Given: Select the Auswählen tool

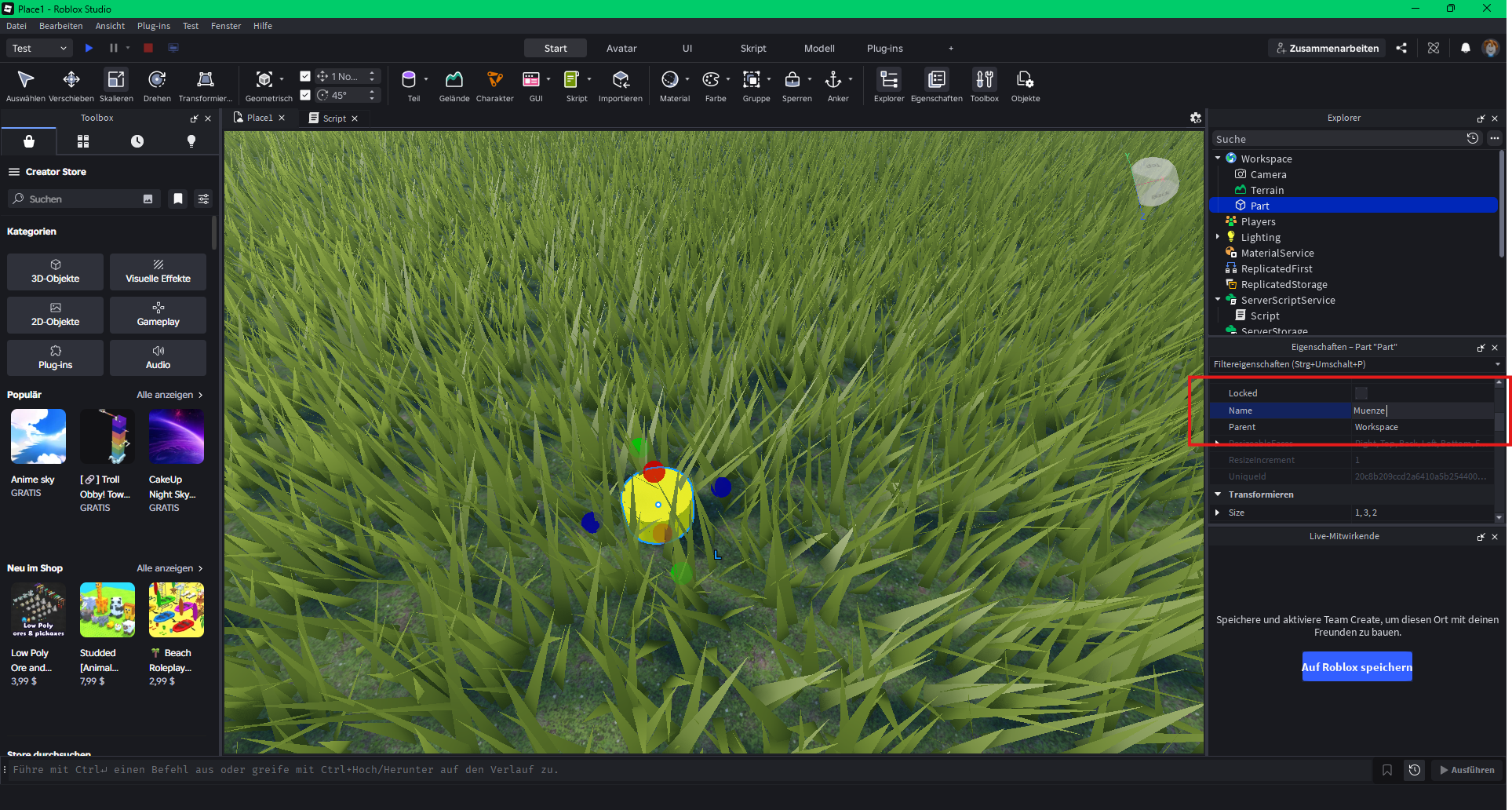Looking at the screenshot, I should [x=26, y=86].
